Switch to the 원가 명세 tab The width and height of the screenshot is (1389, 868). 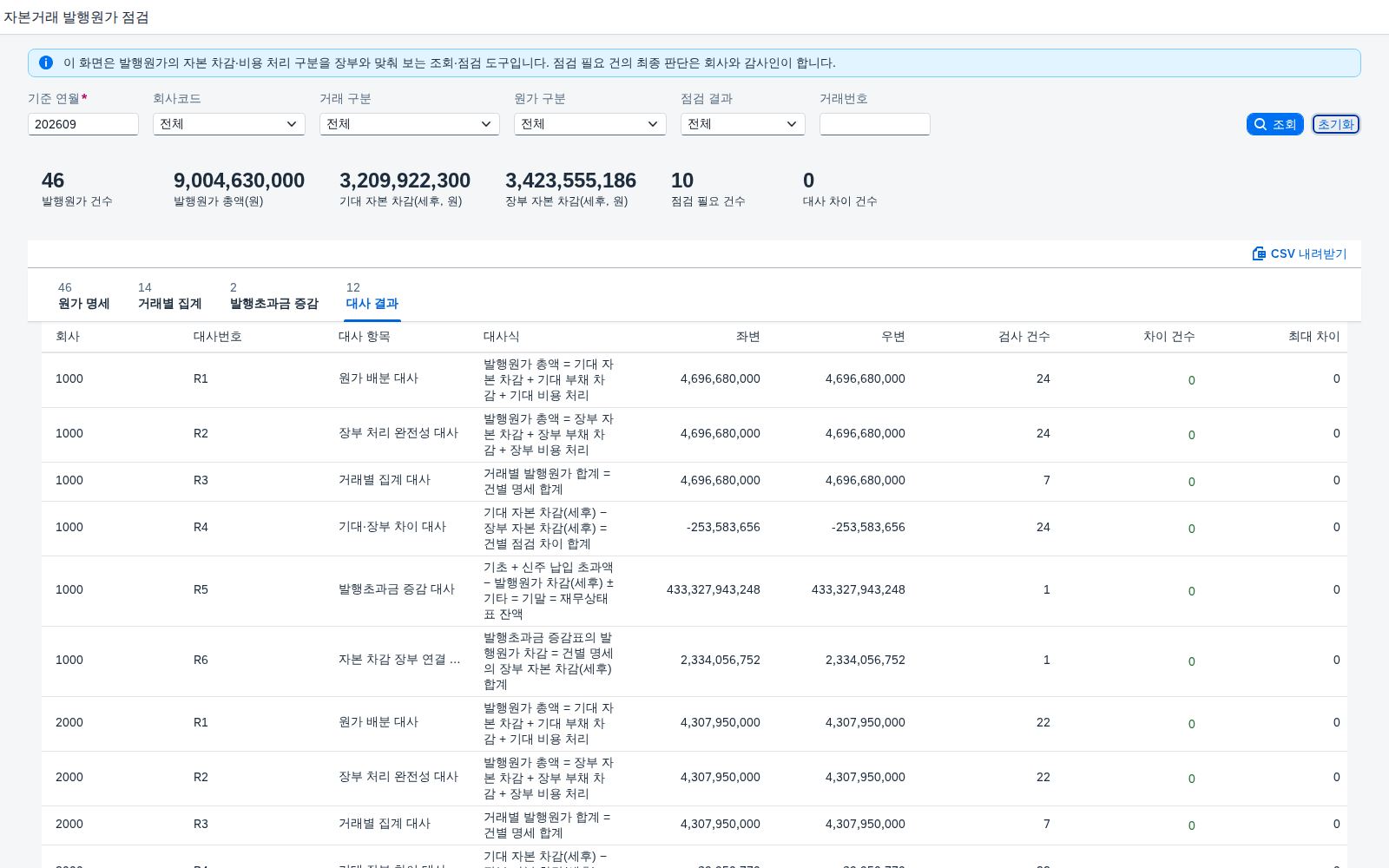point(83,296)
